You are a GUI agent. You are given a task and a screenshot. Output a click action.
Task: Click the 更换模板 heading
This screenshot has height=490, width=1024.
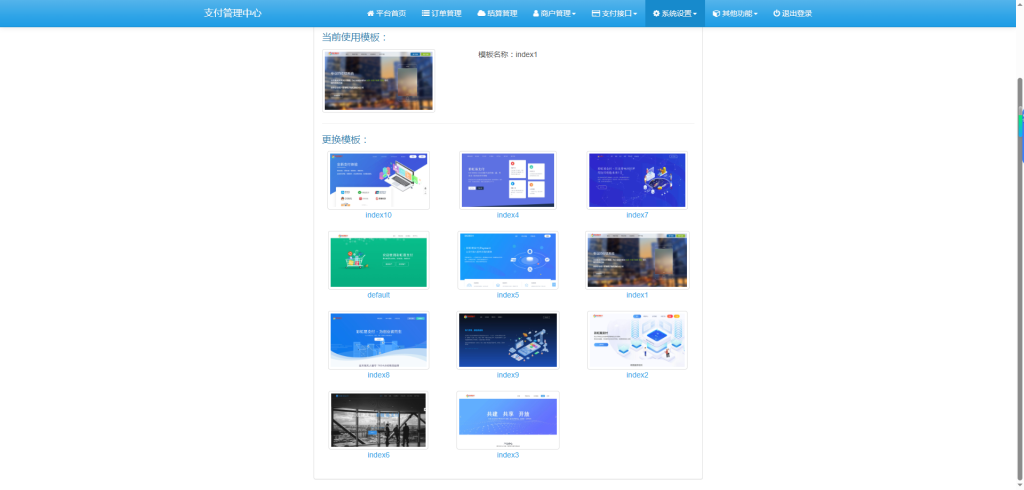pos(345,140)
